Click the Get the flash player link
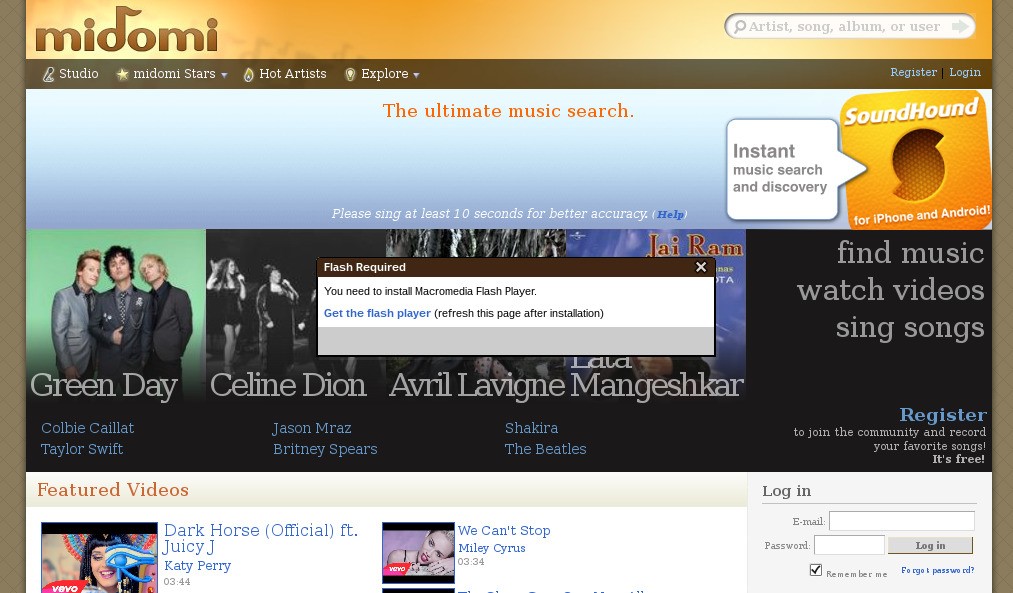 coord(377,313)
